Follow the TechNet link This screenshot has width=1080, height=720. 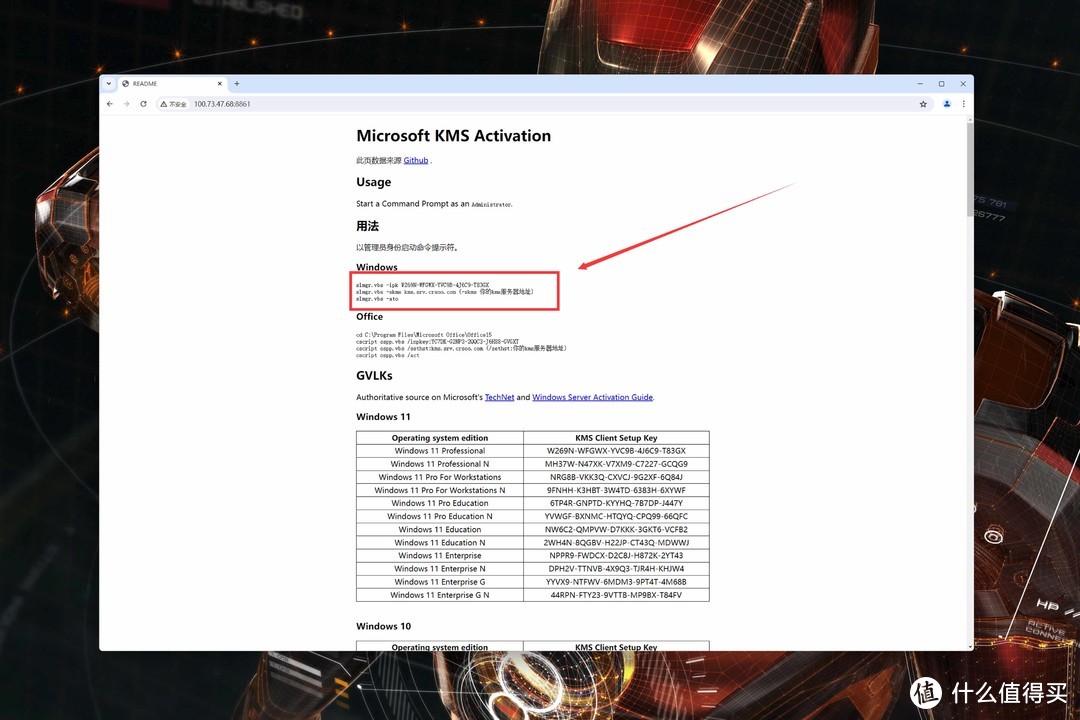[499, 397]
